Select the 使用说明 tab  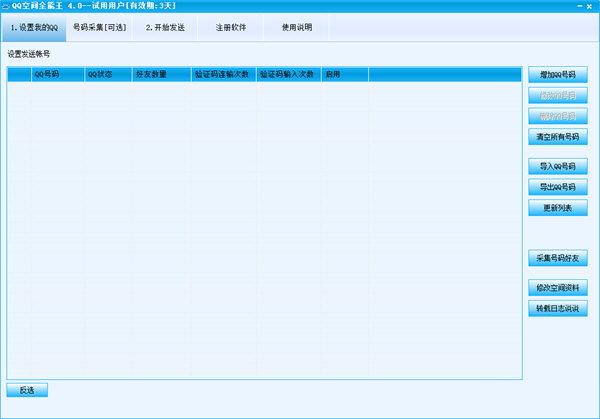[x=297, y=27]
